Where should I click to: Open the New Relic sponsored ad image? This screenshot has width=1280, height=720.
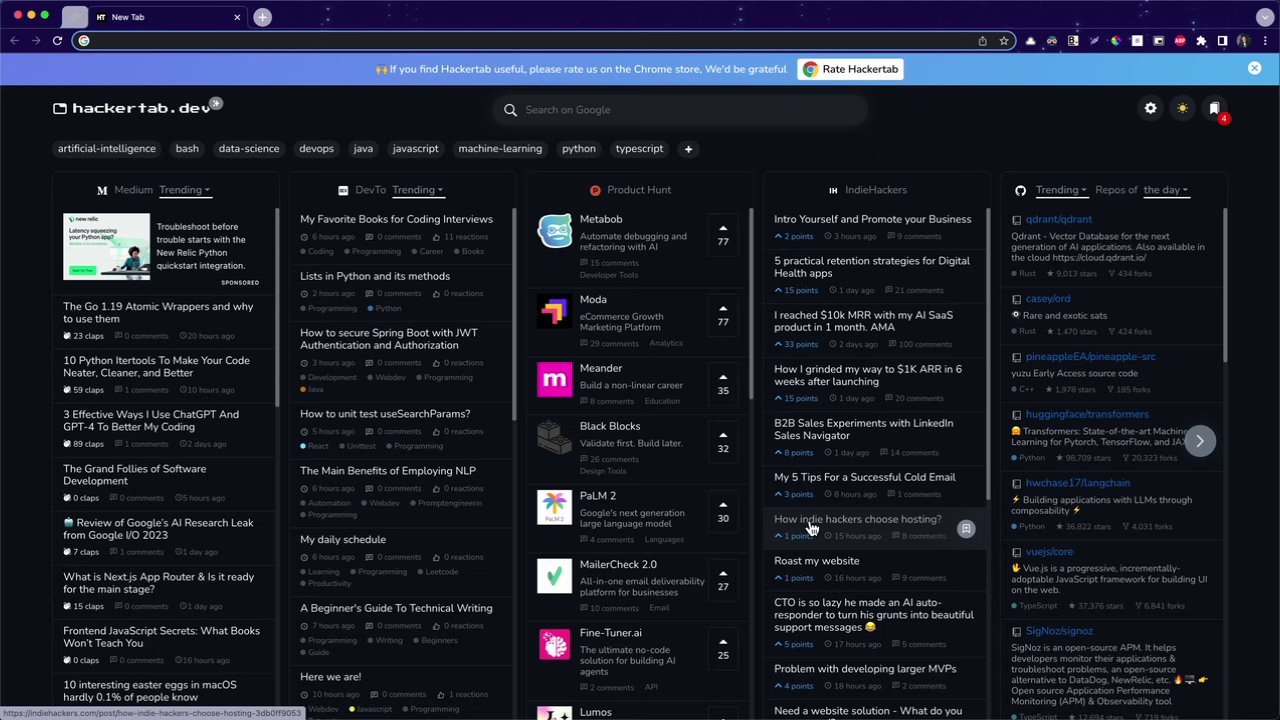106,246
